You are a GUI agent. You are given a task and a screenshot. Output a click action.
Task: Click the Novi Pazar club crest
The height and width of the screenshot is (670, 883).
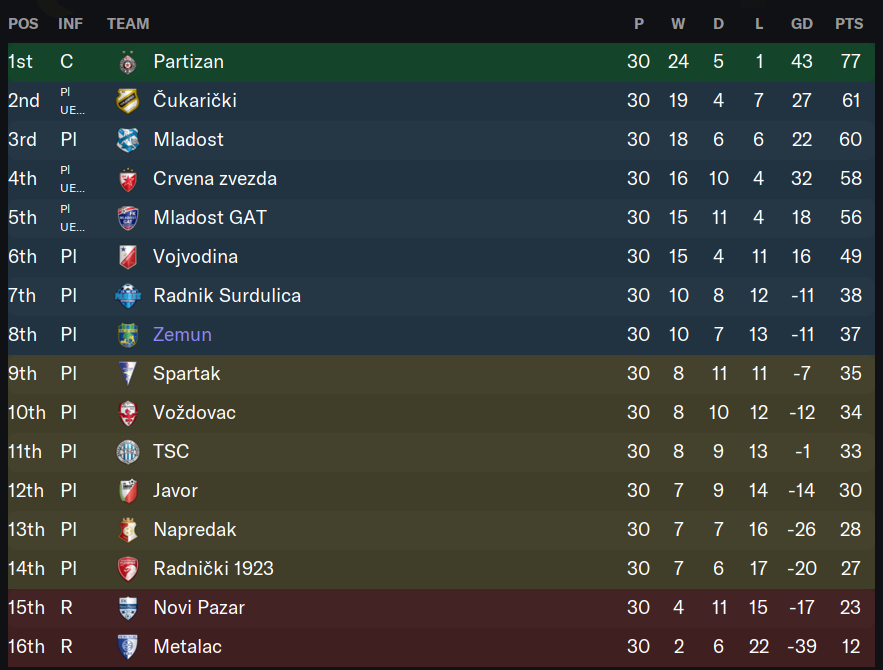(128, 608)
